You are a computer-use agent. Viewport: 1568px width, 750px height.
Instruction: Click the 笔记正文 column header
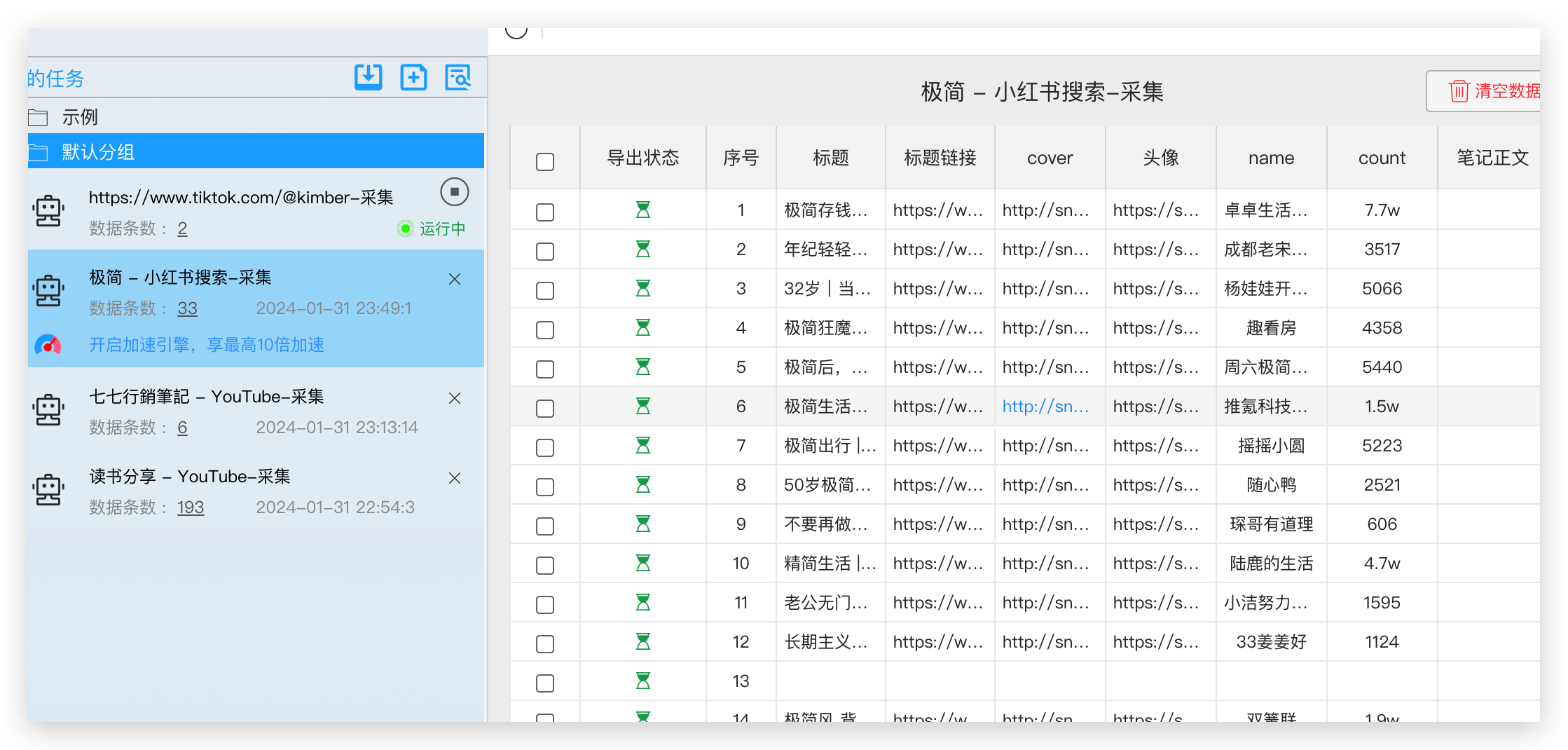coord(1490,158)
